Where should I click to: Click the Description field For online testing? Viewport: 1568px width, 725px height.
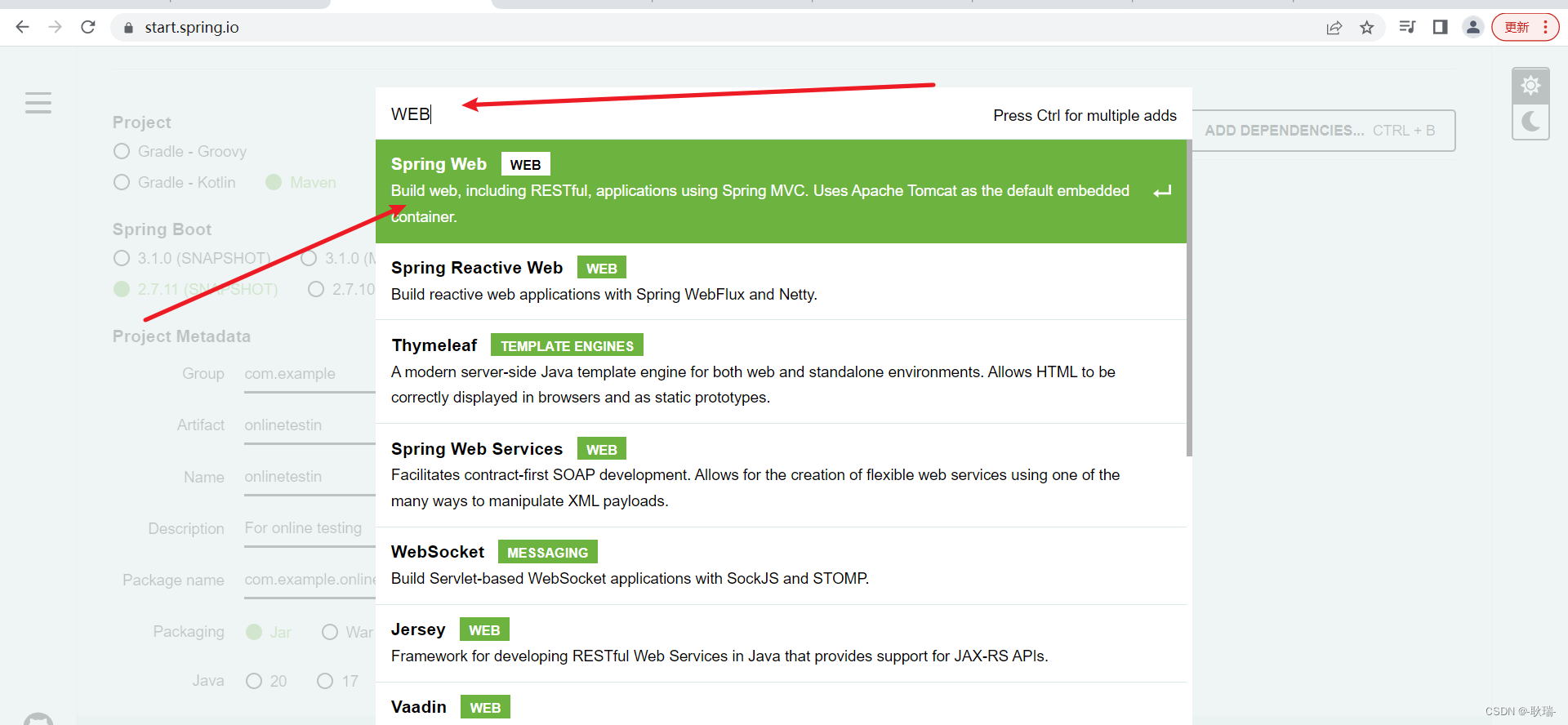point(310,528)
